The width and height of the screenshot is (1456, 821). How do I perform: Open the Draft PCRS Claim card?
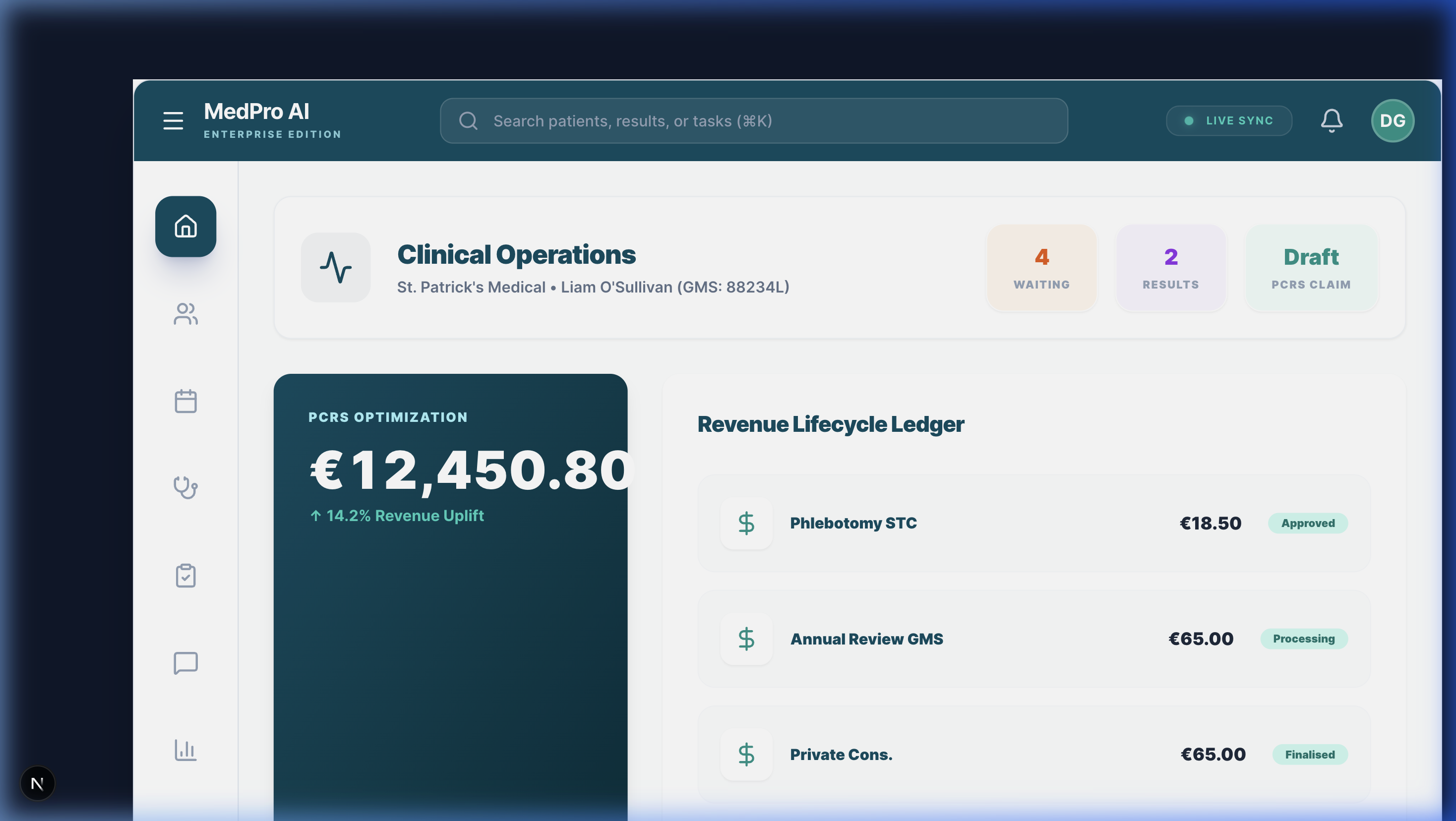click(1311, 268)
